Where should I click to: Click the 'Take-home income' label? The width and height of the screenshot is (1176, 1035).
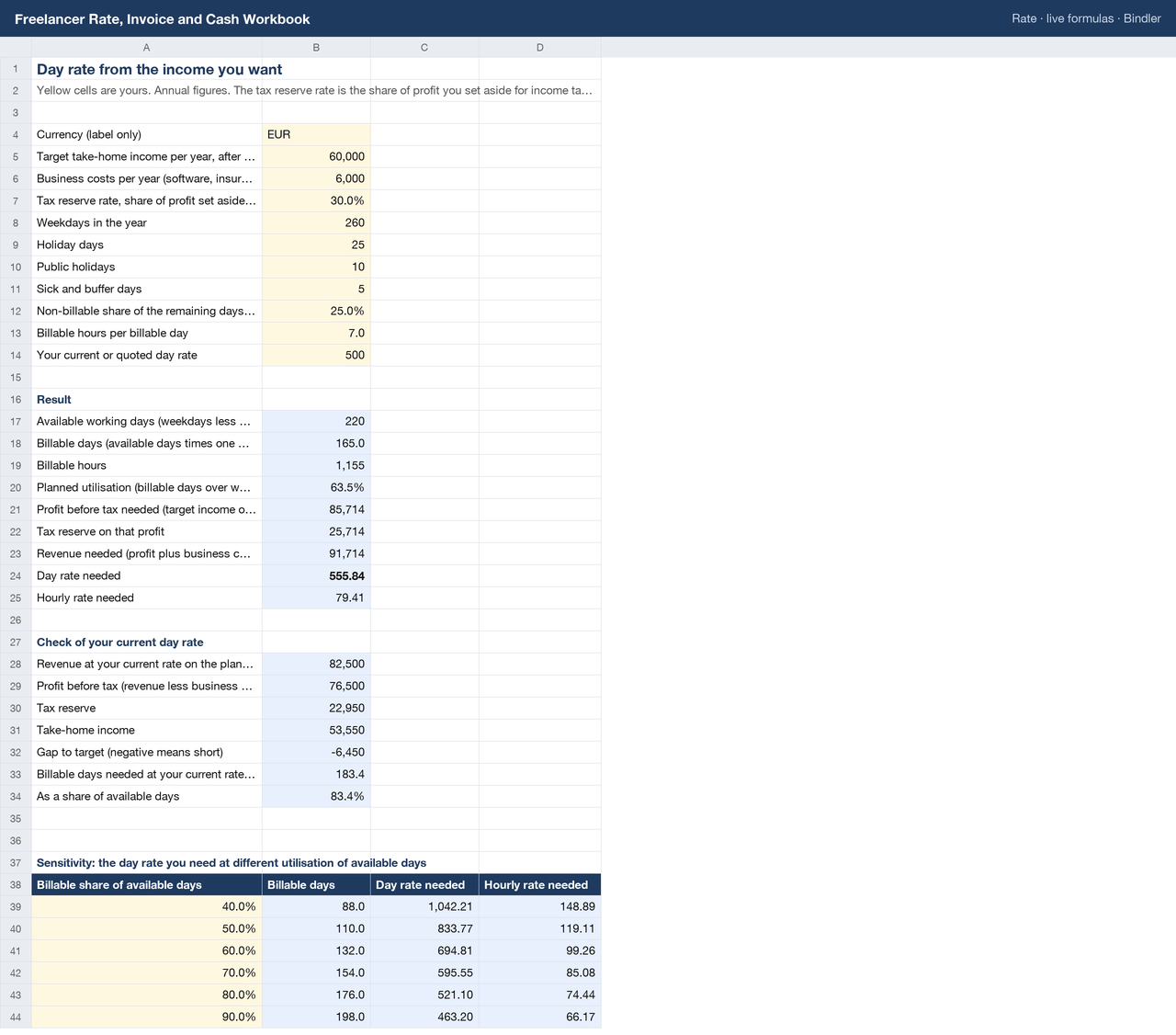tap(85, 730)
